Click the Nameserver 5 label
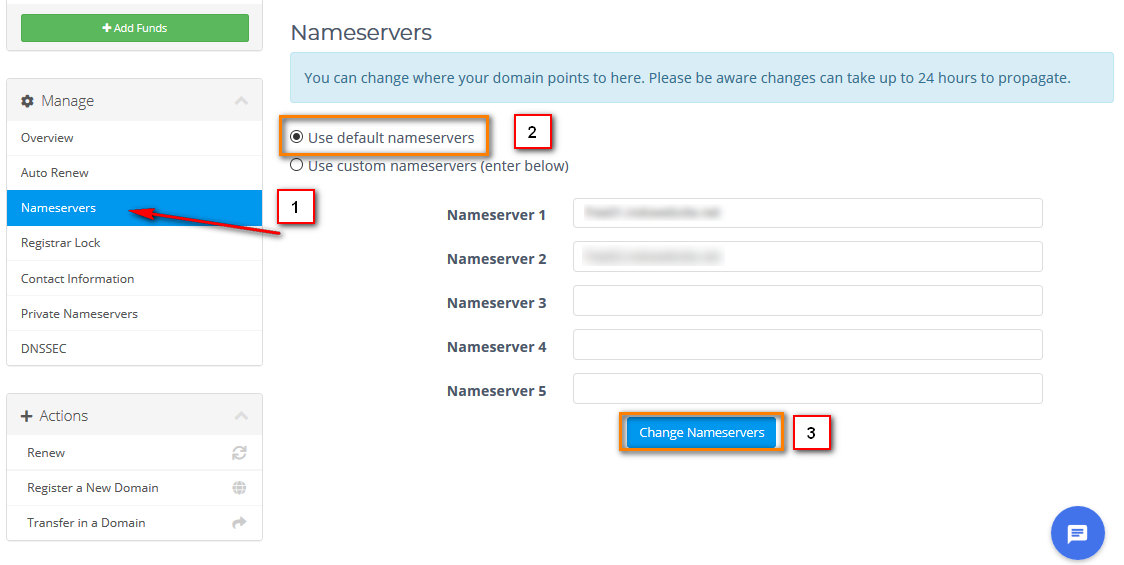Viewport: 1124px width, 565px height. tap(496, 391)
